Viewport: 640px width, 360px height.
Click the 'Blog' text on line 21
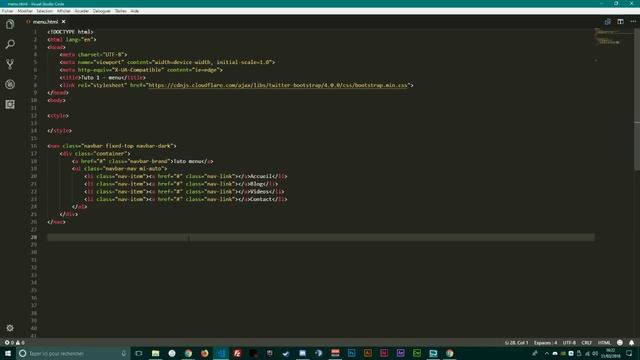pyautogui.click(x=256, y=184)
